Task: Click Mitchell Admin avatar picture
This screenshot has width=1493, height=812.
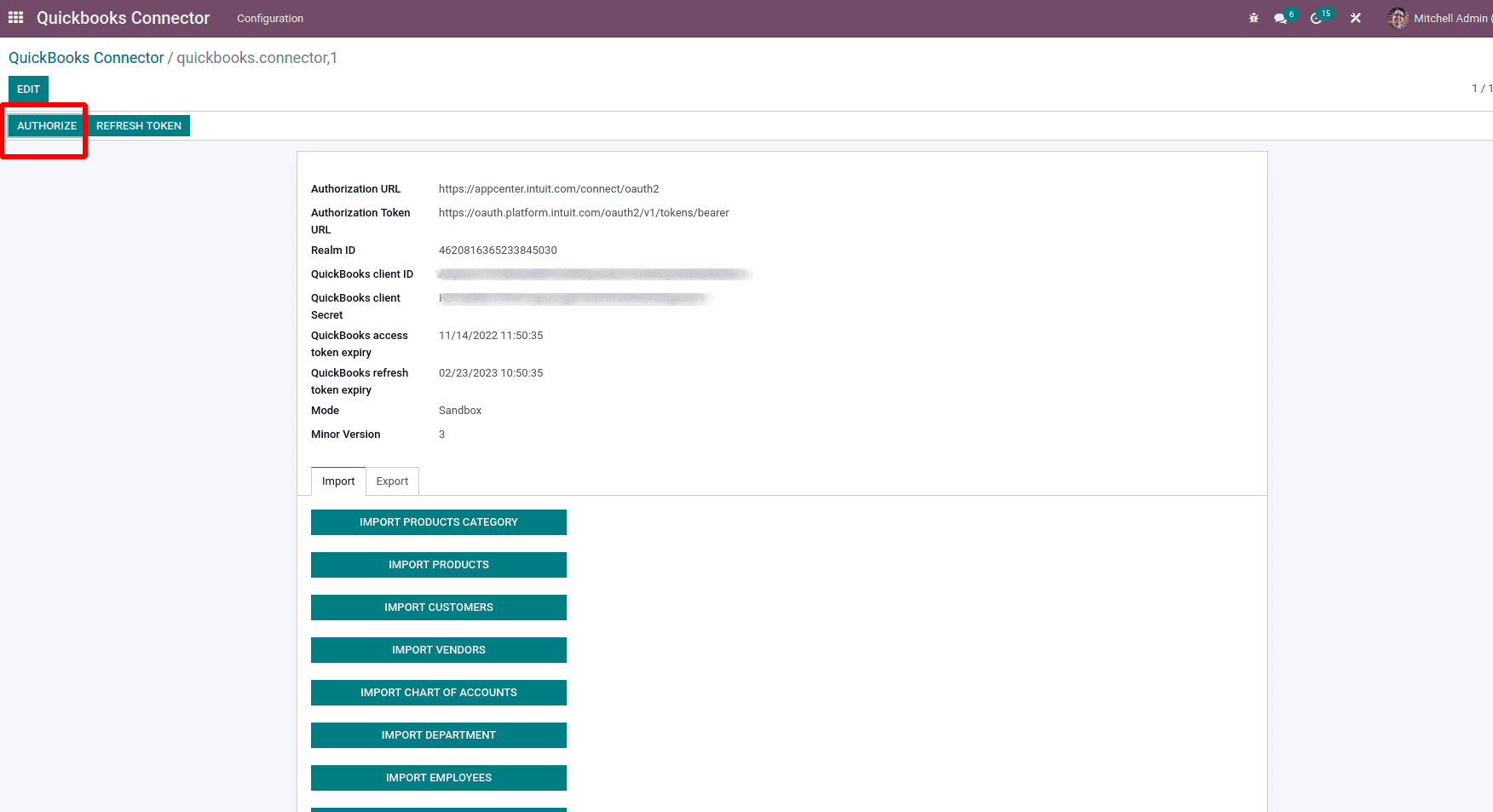Action: click(x=1398, y=18)
